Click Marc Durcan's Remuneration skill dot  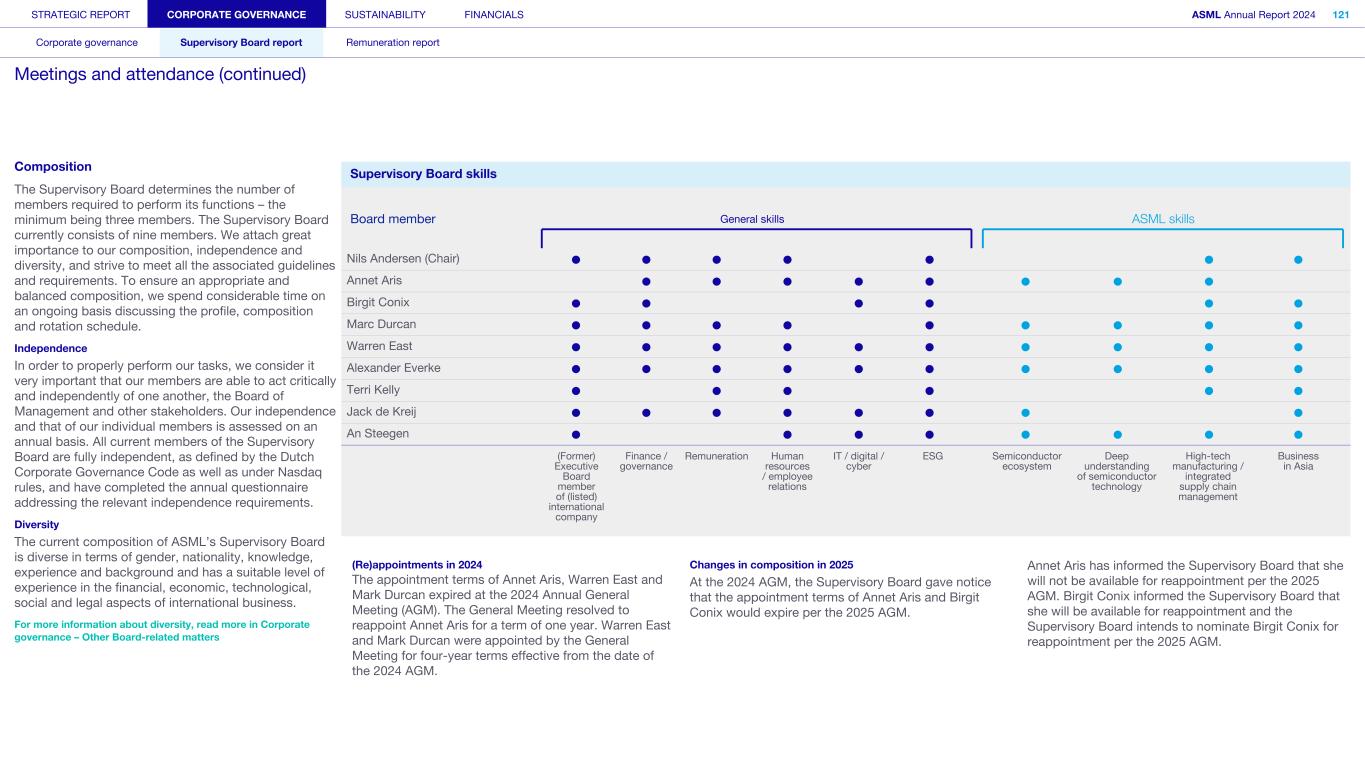point(716,325)
